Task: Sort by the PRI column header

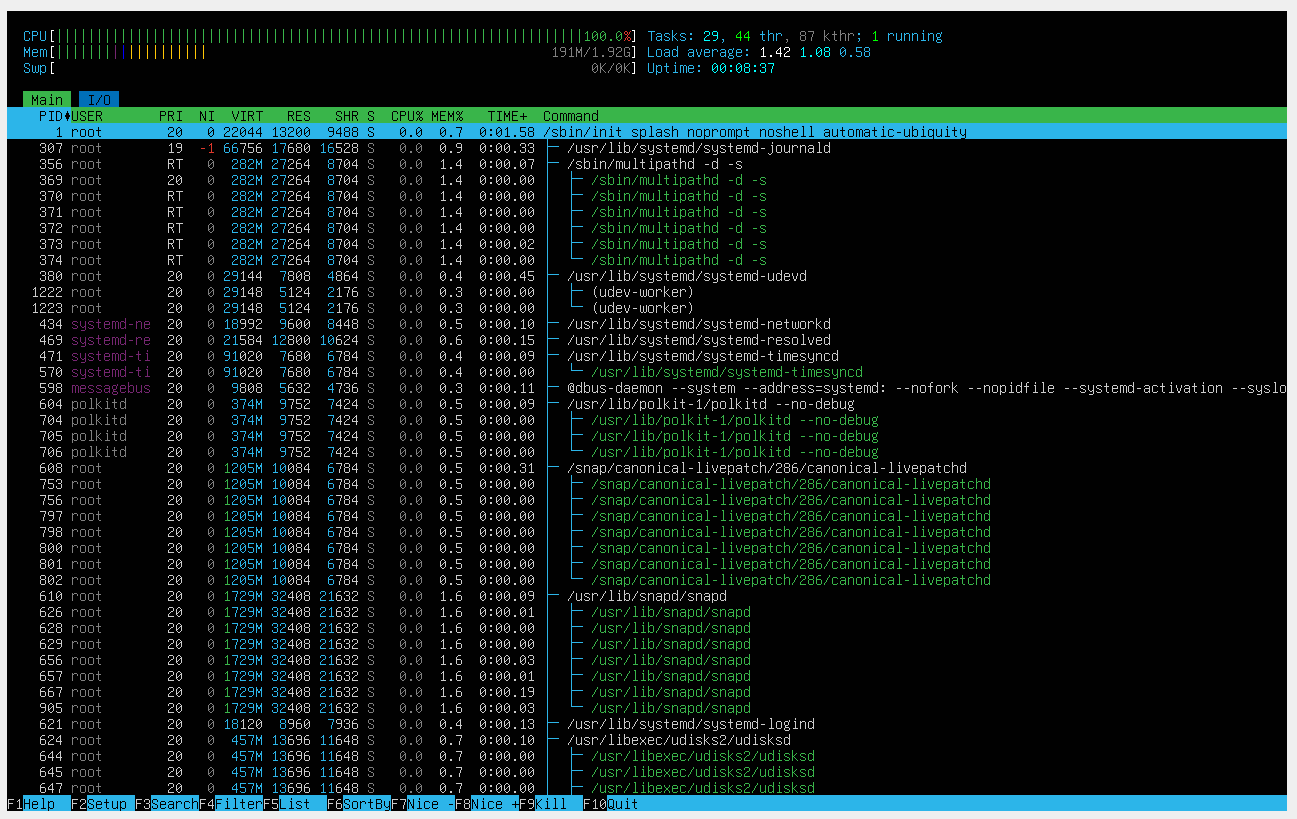Action: point(171,116)
